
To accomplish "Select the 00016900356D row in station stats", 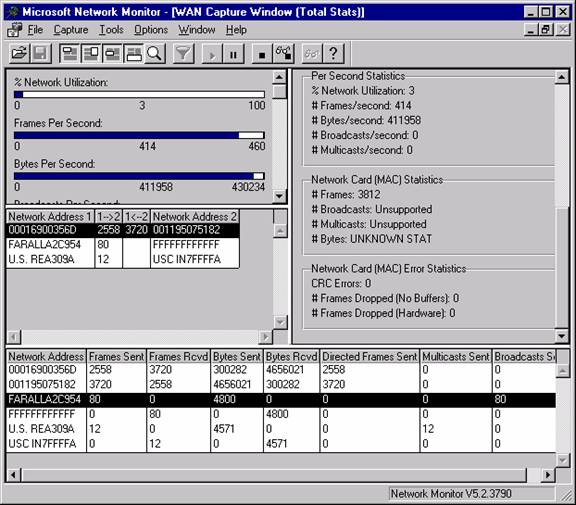I will coord(281,369).
